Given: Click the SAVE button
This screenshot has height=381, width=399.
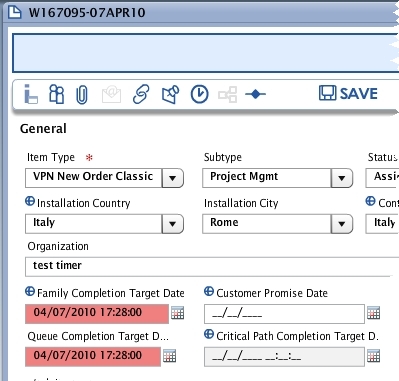Looking at the screenshot, I should (348, 93).
